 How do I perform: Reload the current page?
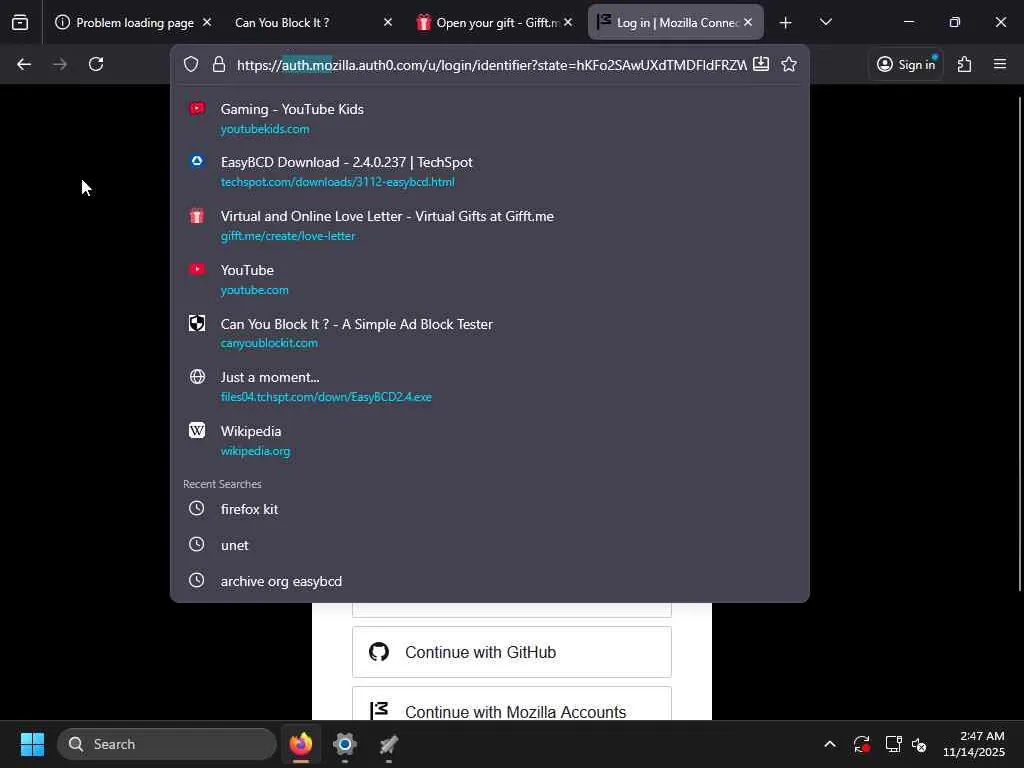tap(96, 64)
